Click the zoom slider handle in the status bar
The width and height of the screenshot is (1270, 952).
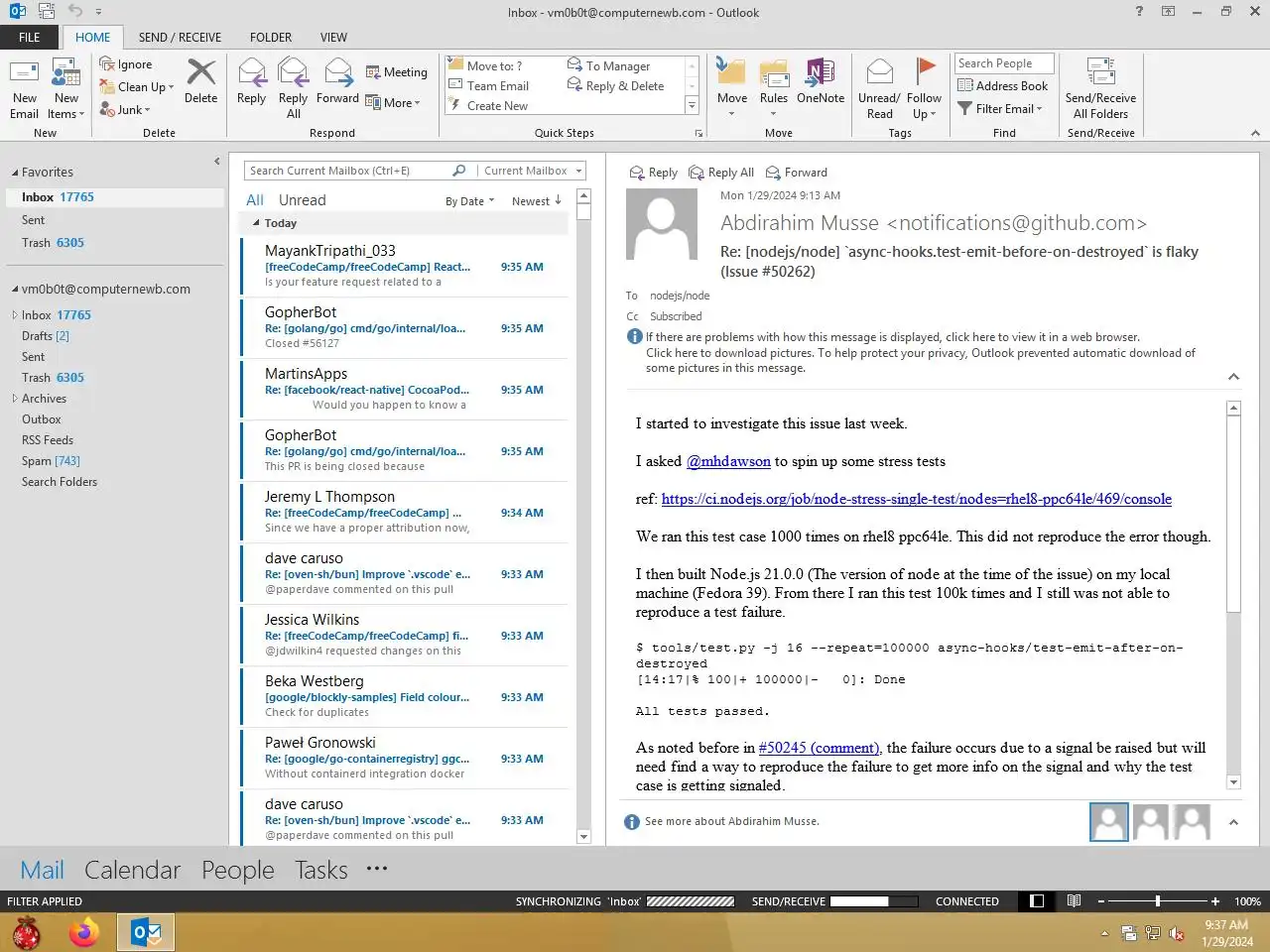click(1157, 901)
